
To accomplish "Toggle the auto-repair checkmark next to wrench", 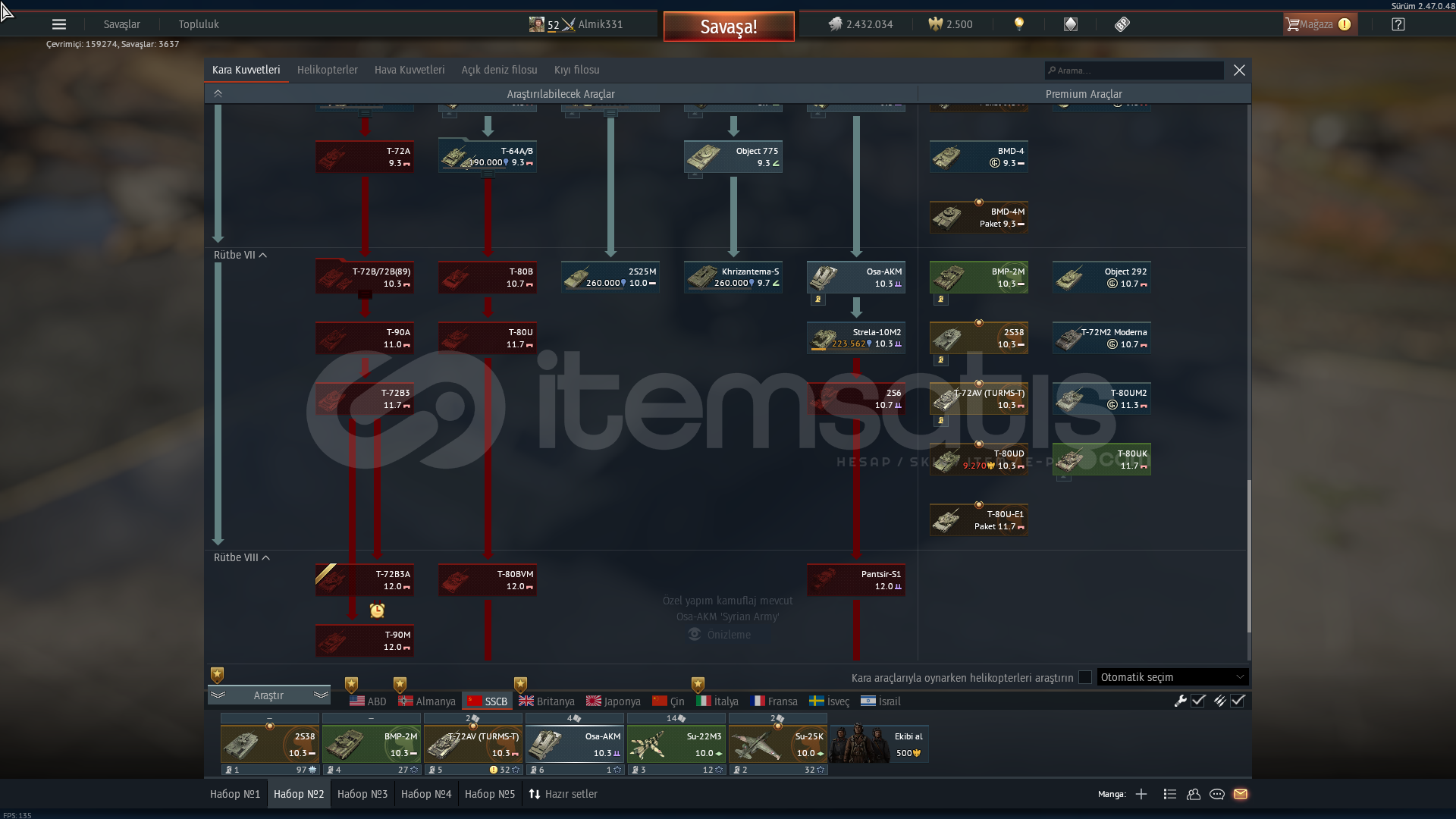I will click(x=1198, y=701).
